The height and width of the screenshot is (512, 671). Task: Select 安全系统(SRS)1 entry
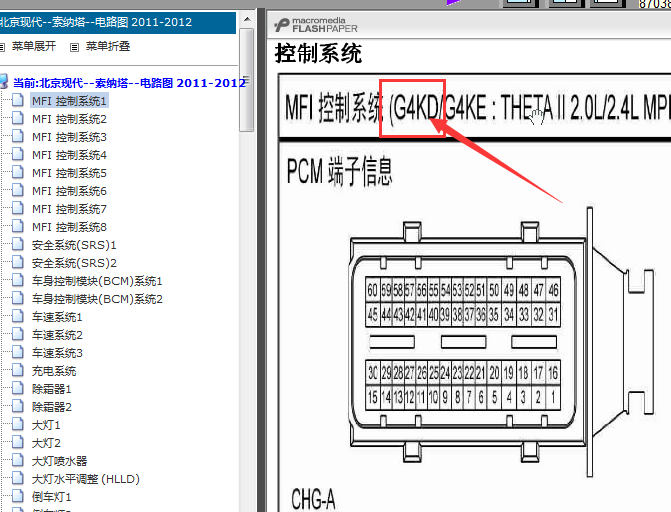click(74, 245)
